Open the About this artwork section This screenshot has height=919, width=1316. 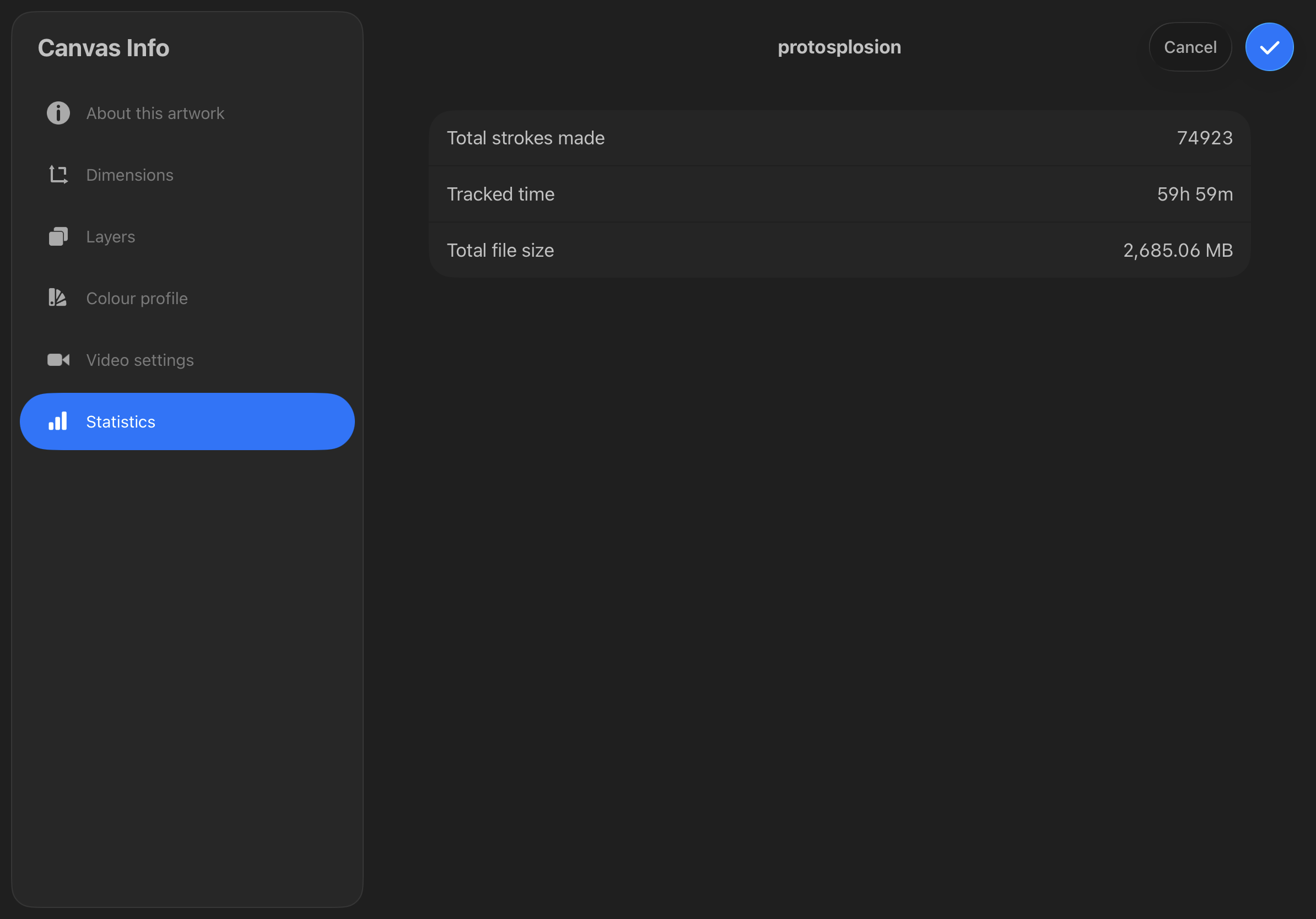tap(155, 113)
